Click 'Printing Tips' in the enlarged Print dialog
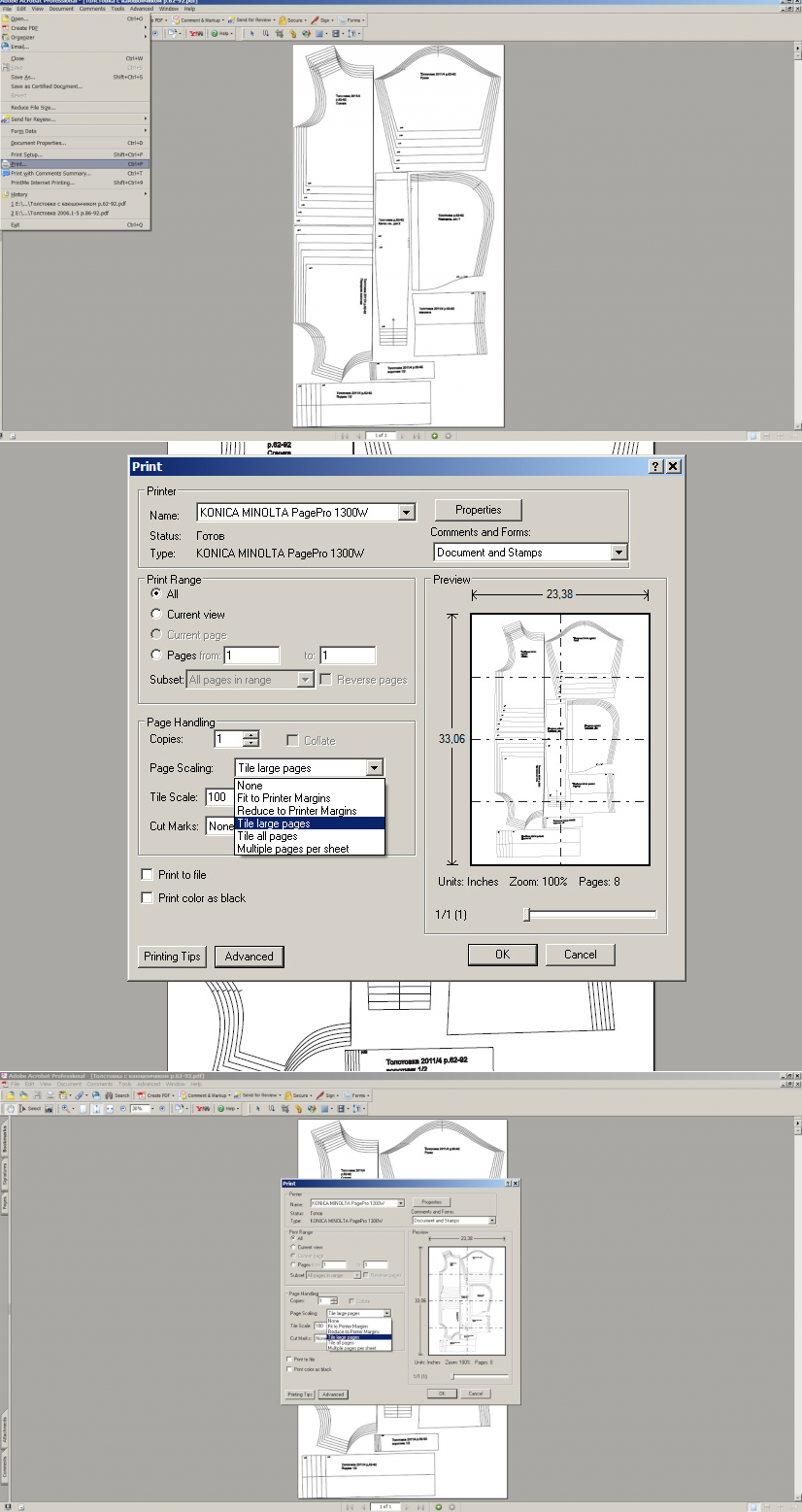Screen dimensions: 802x1512 click(172, 957)
